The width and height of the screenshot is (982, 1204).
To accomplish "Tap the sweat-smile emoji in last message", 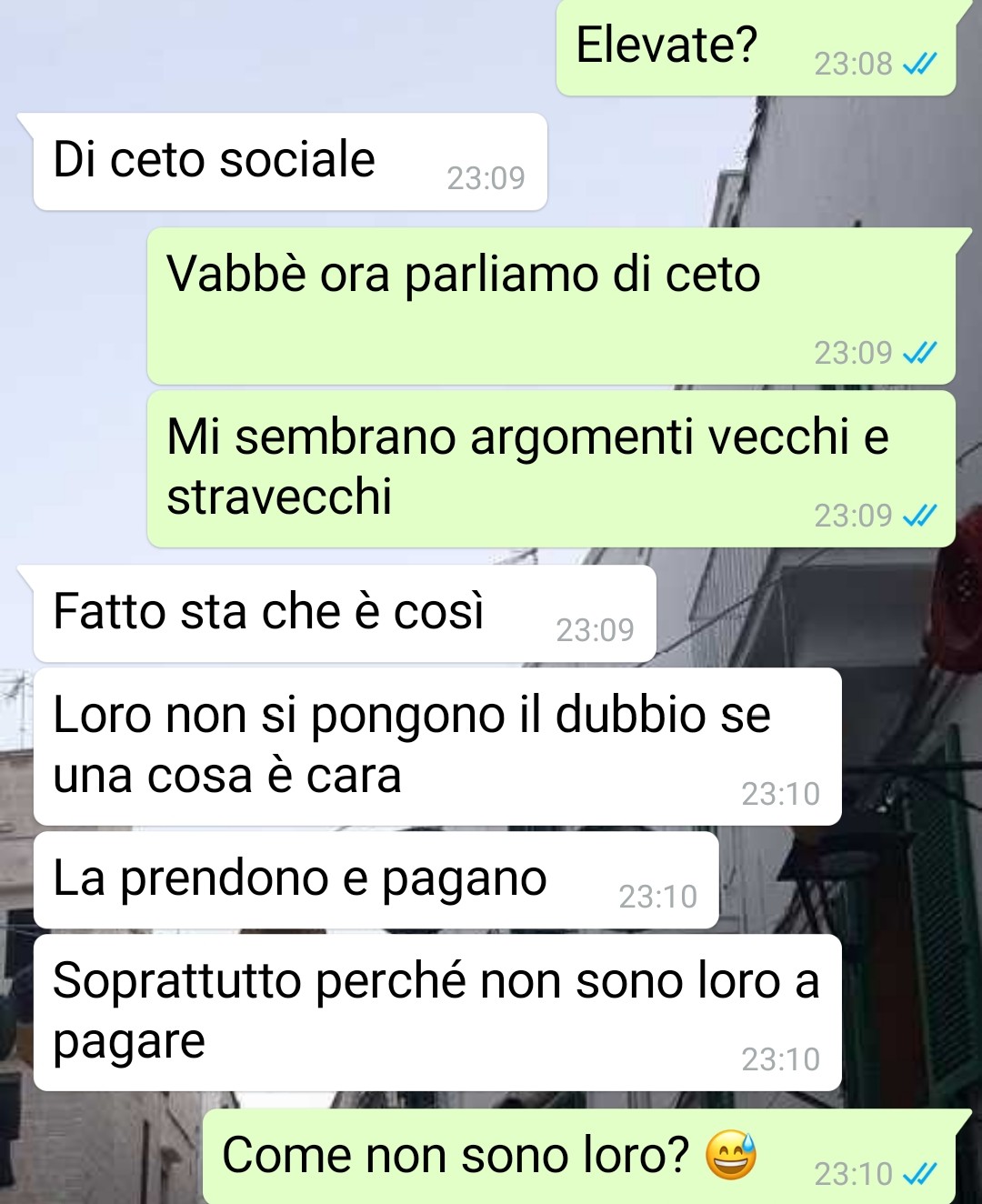I will point(731,1155).
